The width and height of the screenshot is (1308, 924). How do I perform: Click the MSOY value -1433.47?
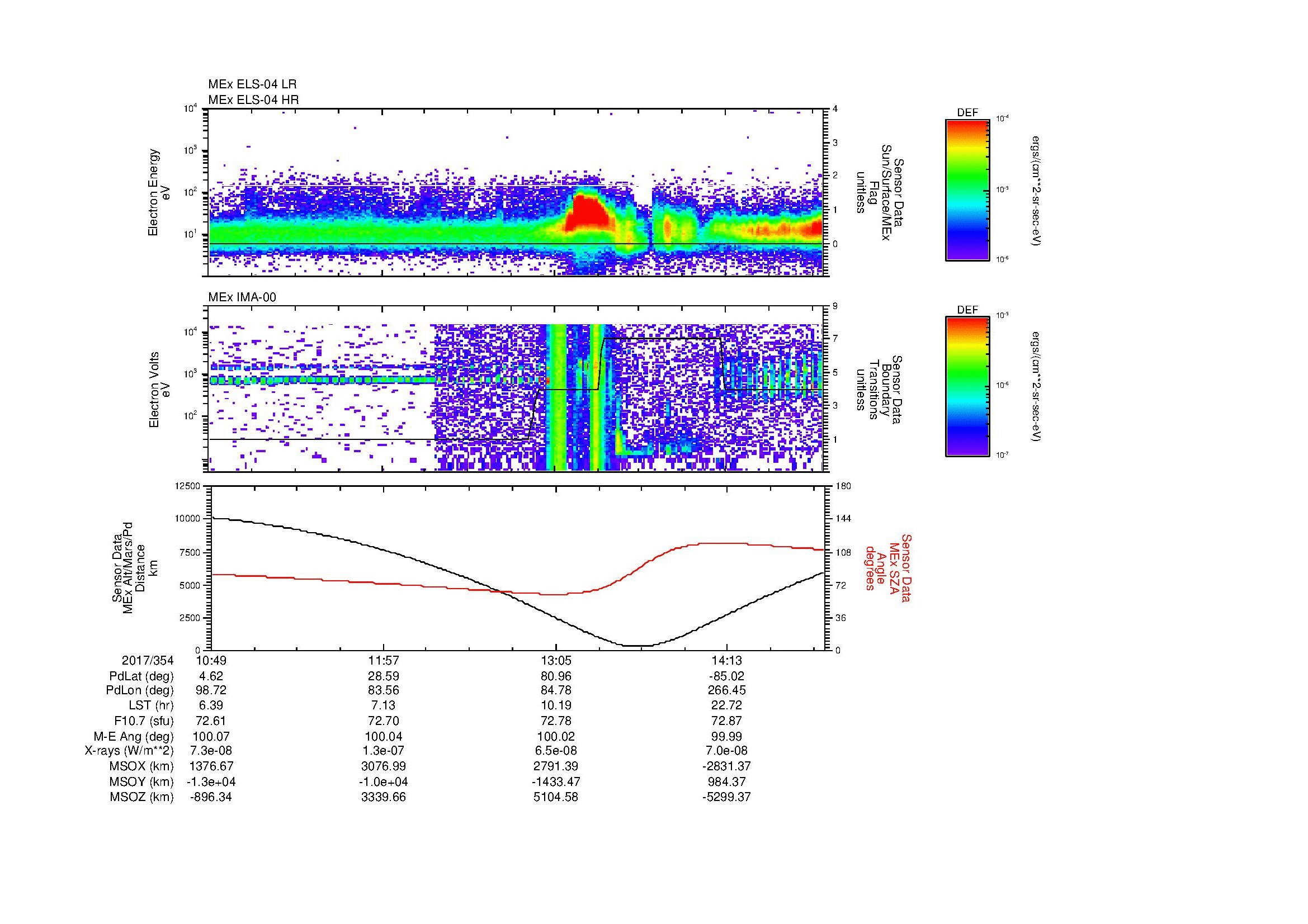[x=555, y=782]
